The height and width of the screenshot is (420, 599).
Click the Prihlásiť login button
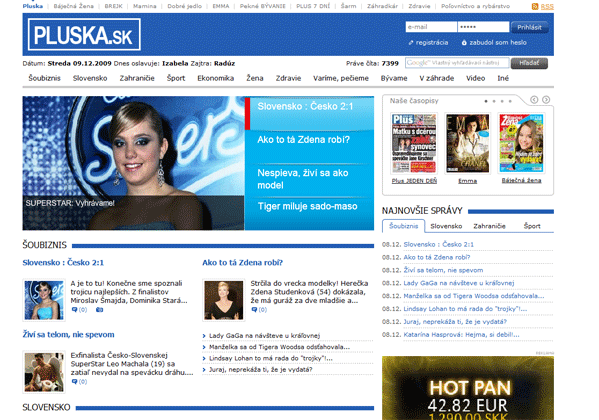tap(529, 27)
